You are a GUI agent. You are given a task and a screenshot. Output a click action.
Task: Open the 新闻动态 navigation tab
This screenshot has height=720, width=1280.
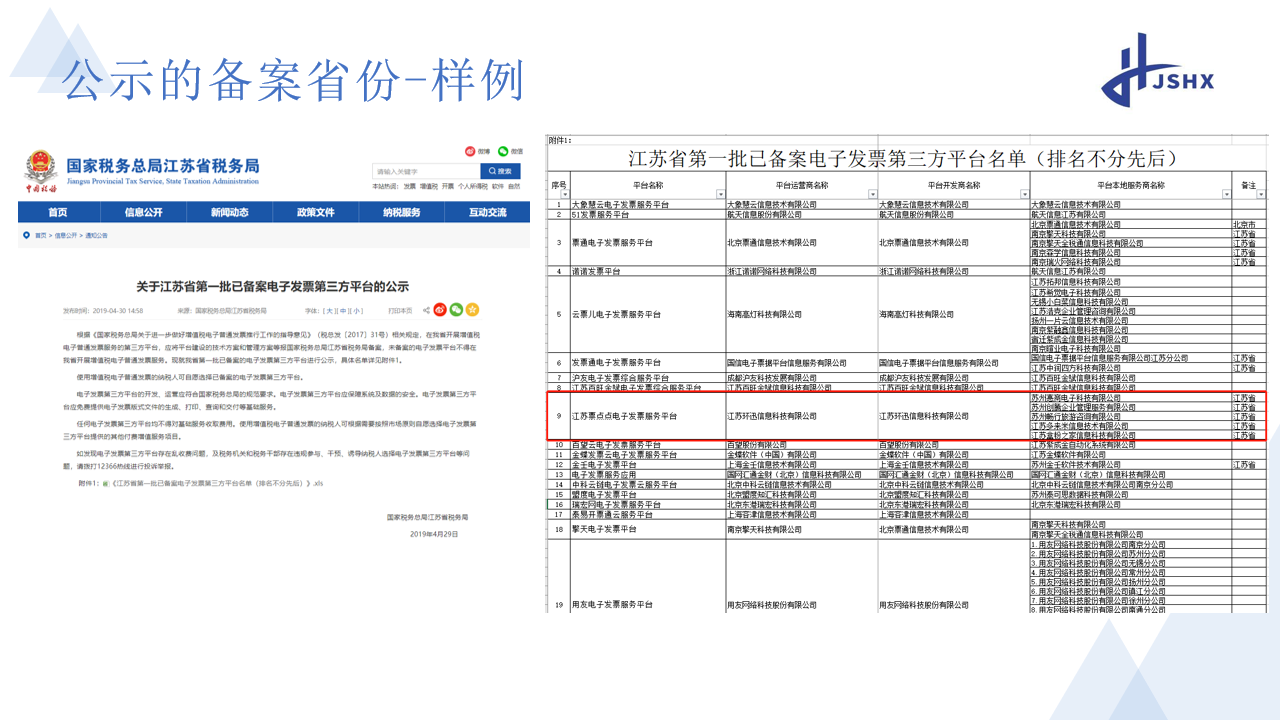230,212
